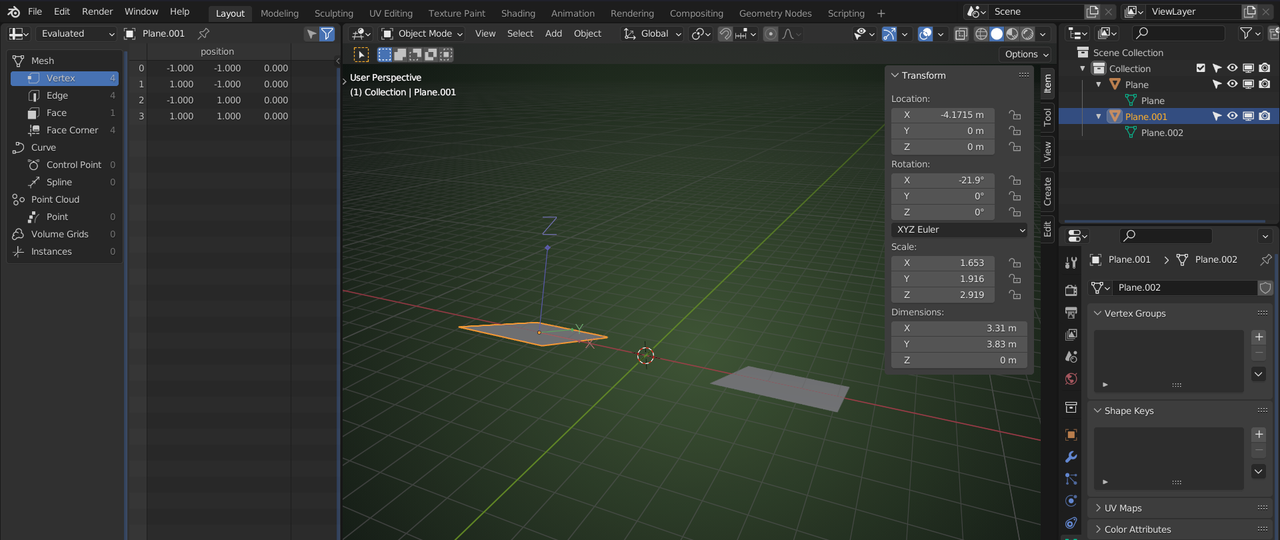Image resolution: width=1280 pixels, height=540 pixels.
Task: Click the Scale Z value field
Action: pyautogui.click(x=943, y=295)
